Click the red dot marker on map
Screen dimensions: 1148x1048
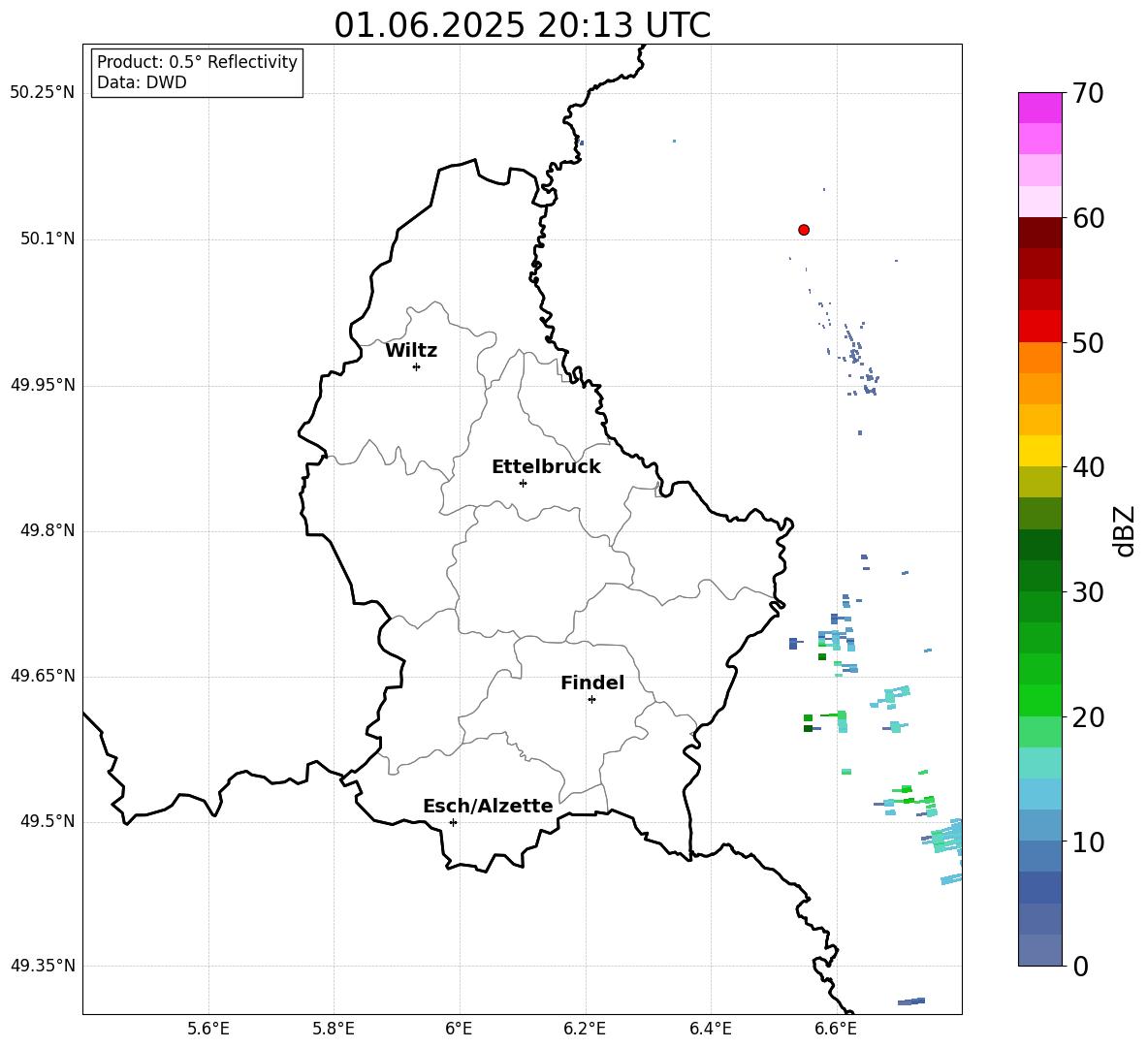click(x=803, y=230)
